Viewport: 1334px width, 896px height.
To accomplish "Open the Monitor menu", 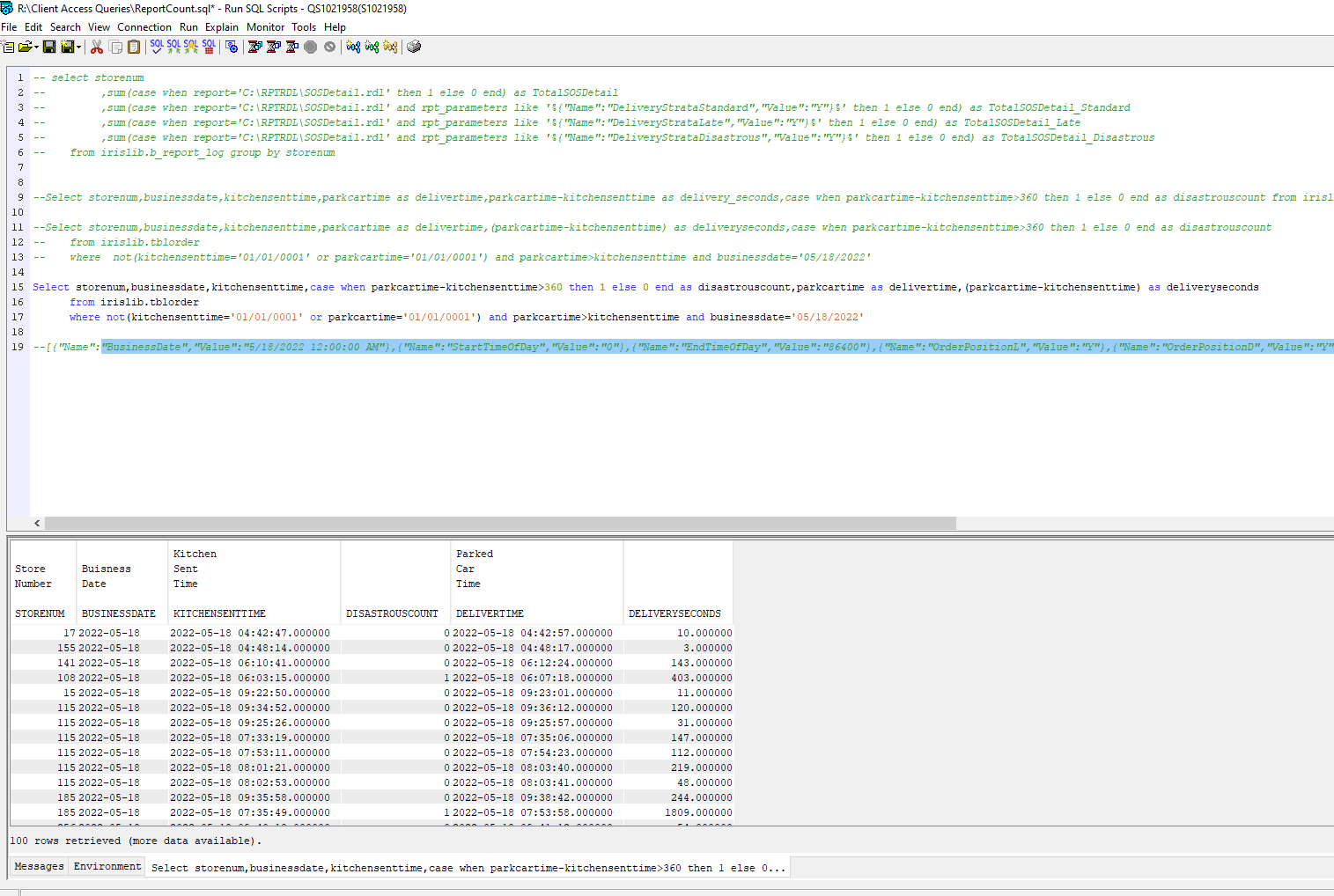I will [265, 27].
